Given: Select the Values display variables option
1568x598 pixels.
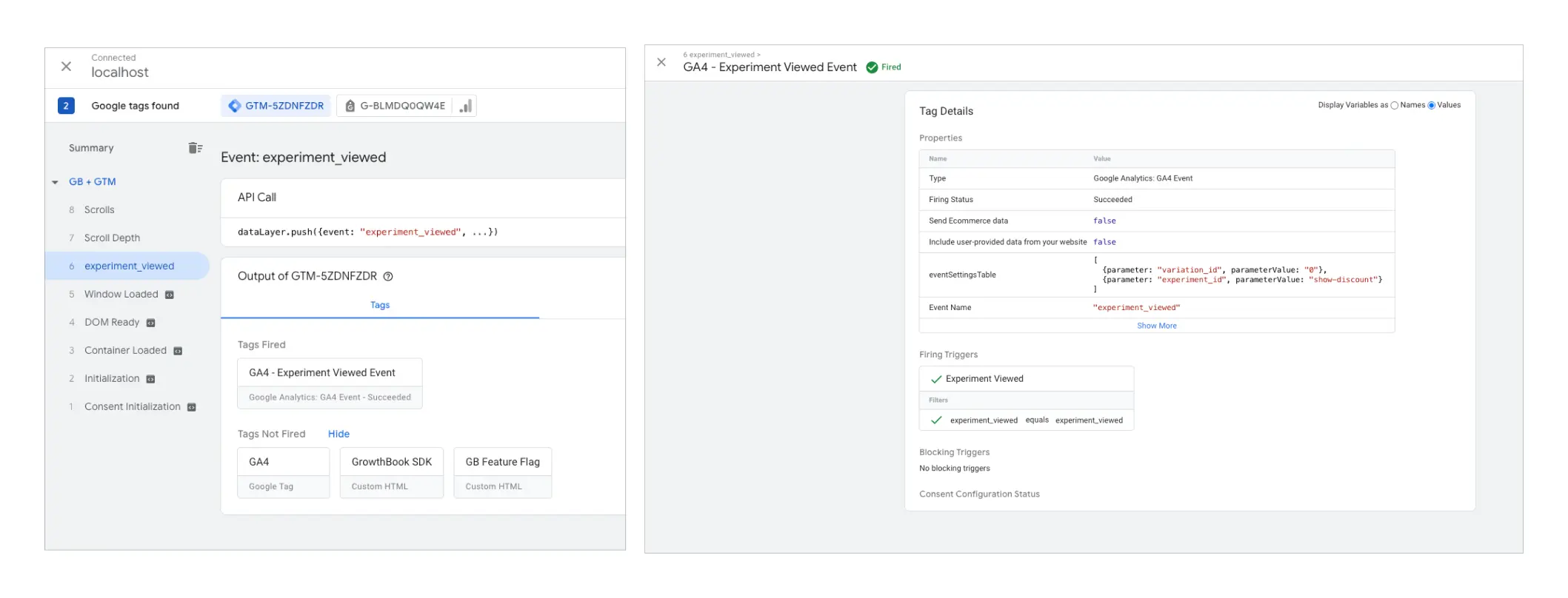Looking at the screenshot, I should 1432,105.
